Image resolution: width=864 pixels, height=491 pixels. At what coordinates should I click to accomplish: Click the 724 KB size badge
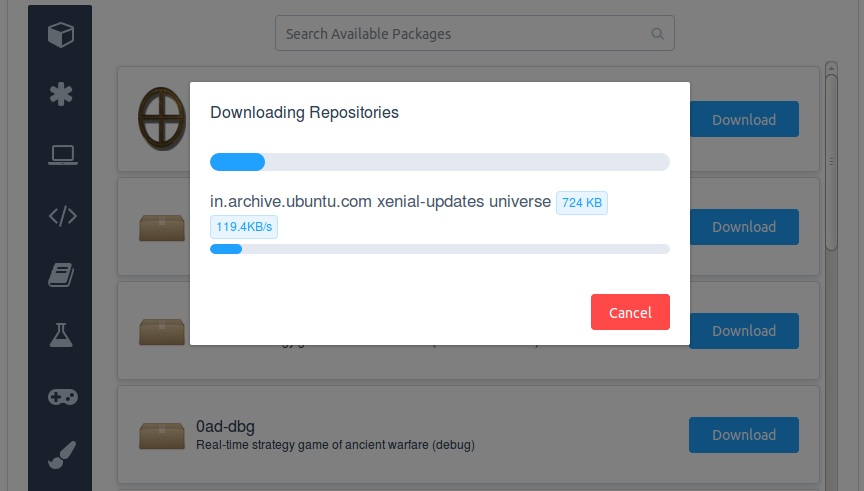click(582, 203)
